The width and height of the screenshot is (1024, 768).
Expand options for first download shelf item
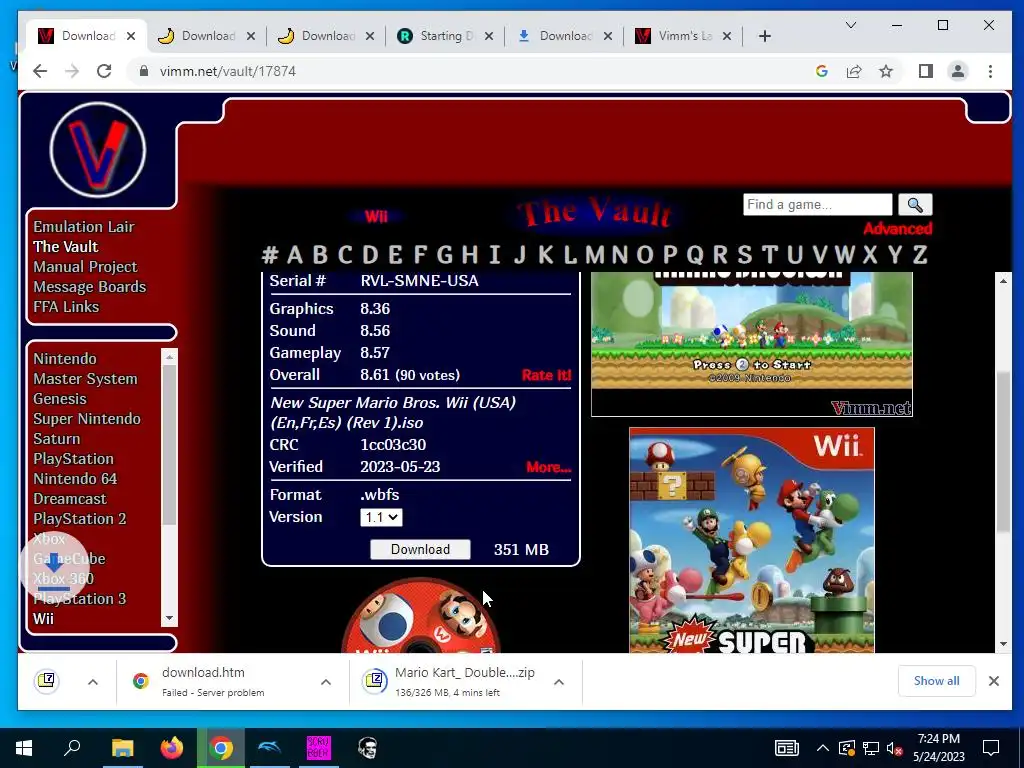click(x=93, y=682)
